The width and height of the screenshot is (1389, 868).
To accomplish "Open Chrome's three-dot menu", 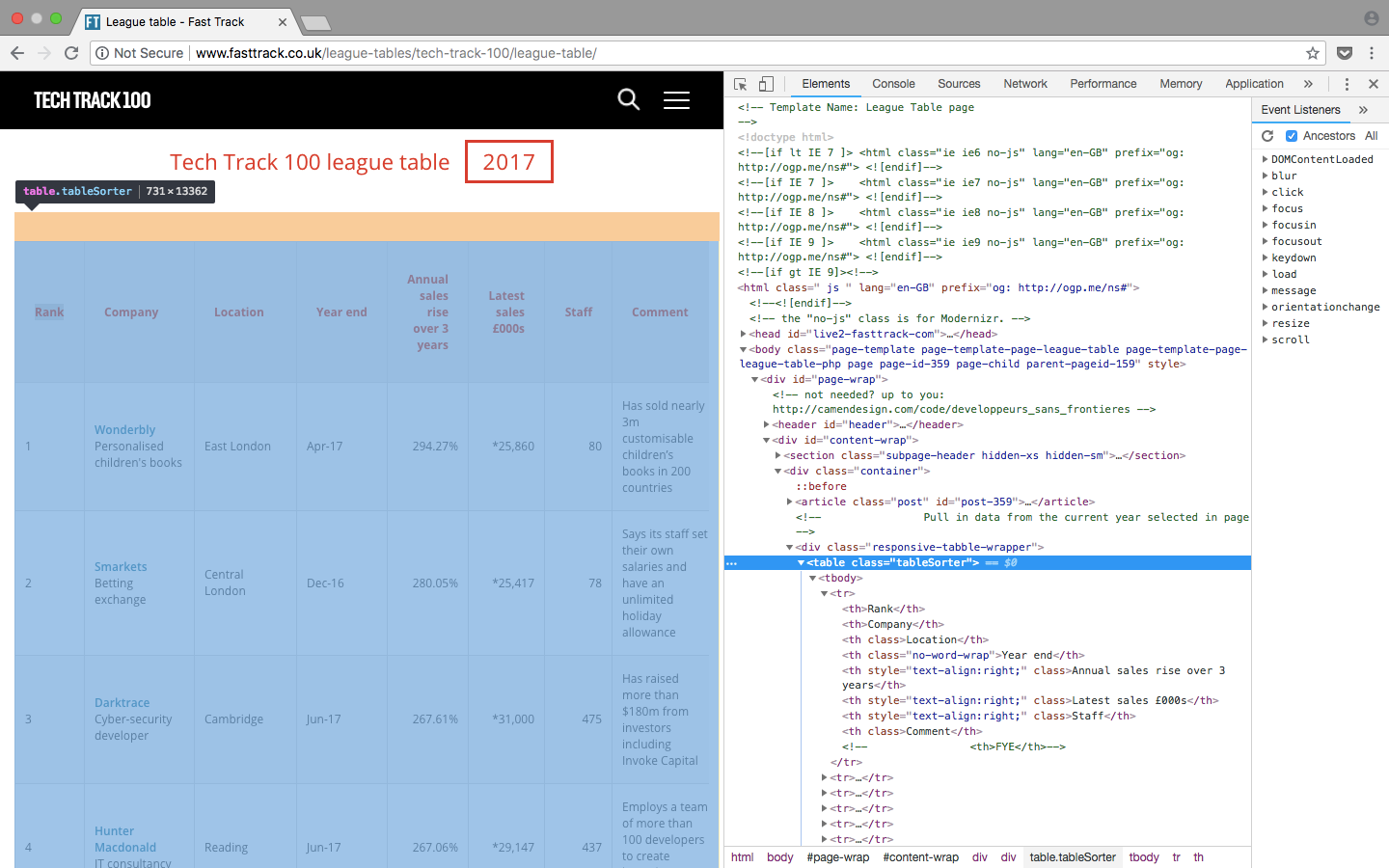I will click(x=1372, y=53).
